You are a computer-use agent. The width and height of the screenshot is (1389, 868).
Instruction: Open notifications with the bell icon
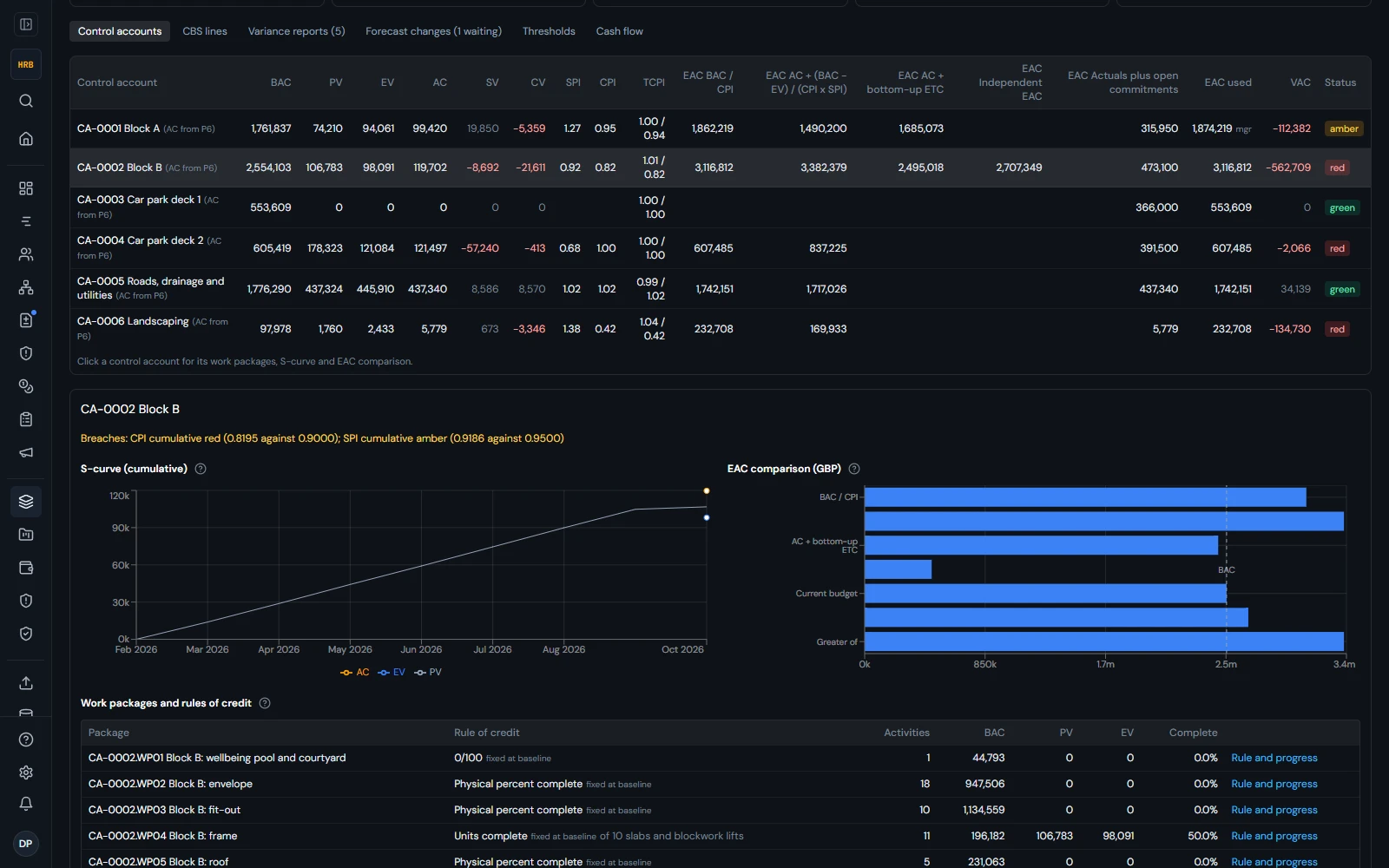[x=26, y=804]
